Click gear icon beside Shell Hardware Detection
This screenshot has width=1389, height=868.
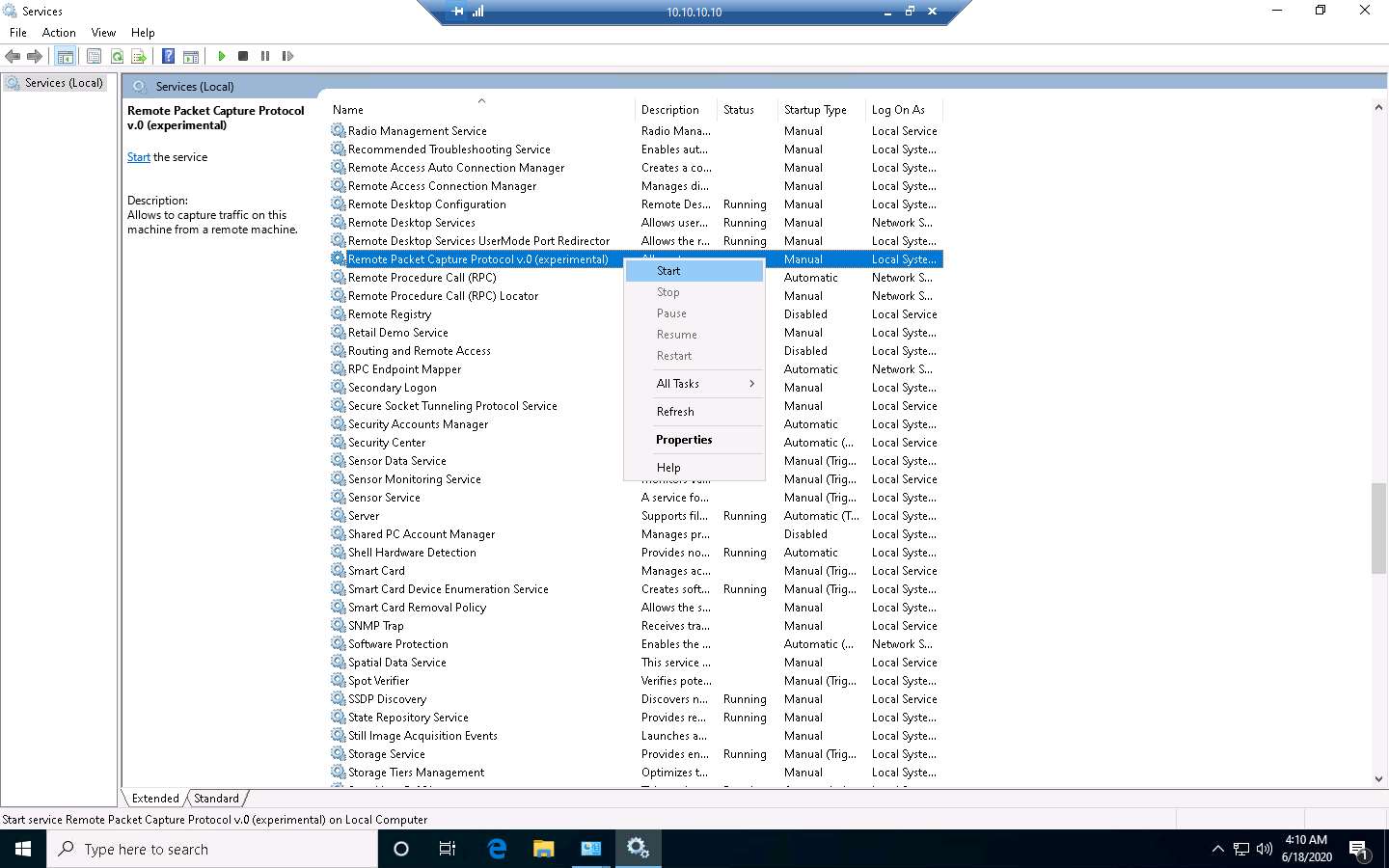tap(339, 552)
